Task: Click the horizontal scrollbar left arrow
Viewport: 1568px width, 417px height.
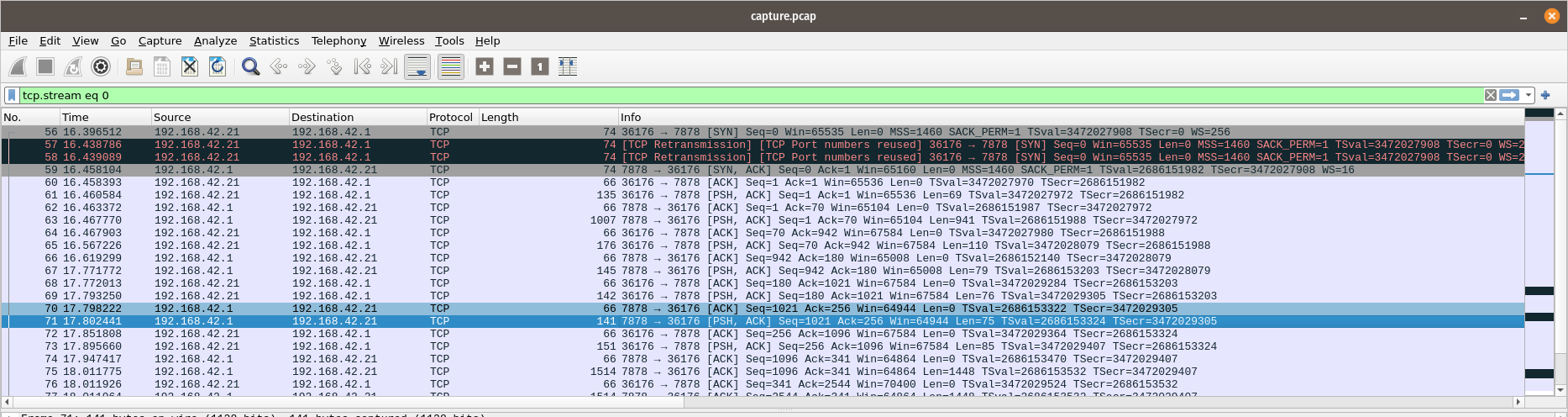Action: [8, 402]
